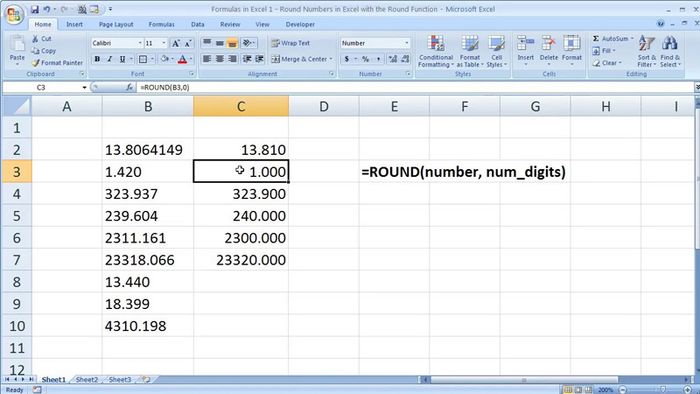Decrease cell indent
Viewport: 700px width, 394px height.
click(246, 59)
